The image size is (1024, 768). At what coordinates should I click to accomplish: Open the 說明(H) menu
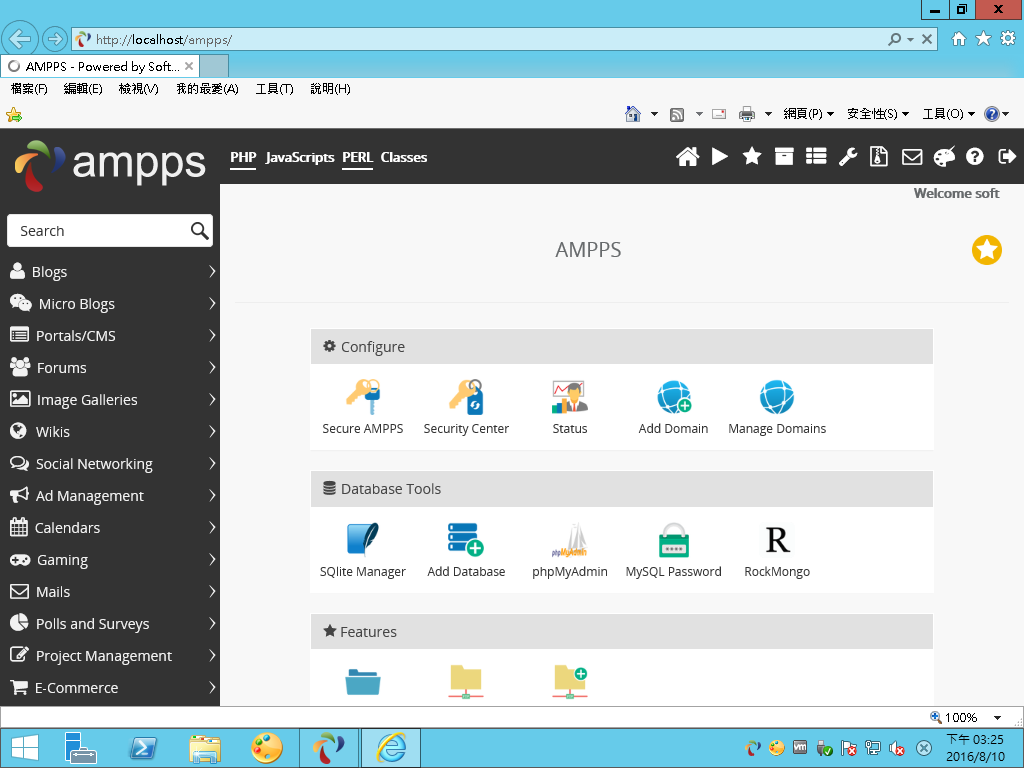(330, 89)
